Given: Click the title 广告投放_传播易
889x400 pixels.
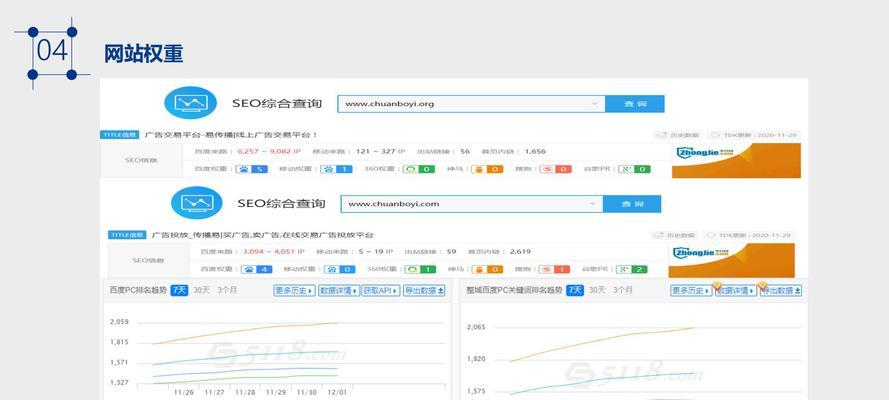Looking at the screenshot, I should click(263, 235).
